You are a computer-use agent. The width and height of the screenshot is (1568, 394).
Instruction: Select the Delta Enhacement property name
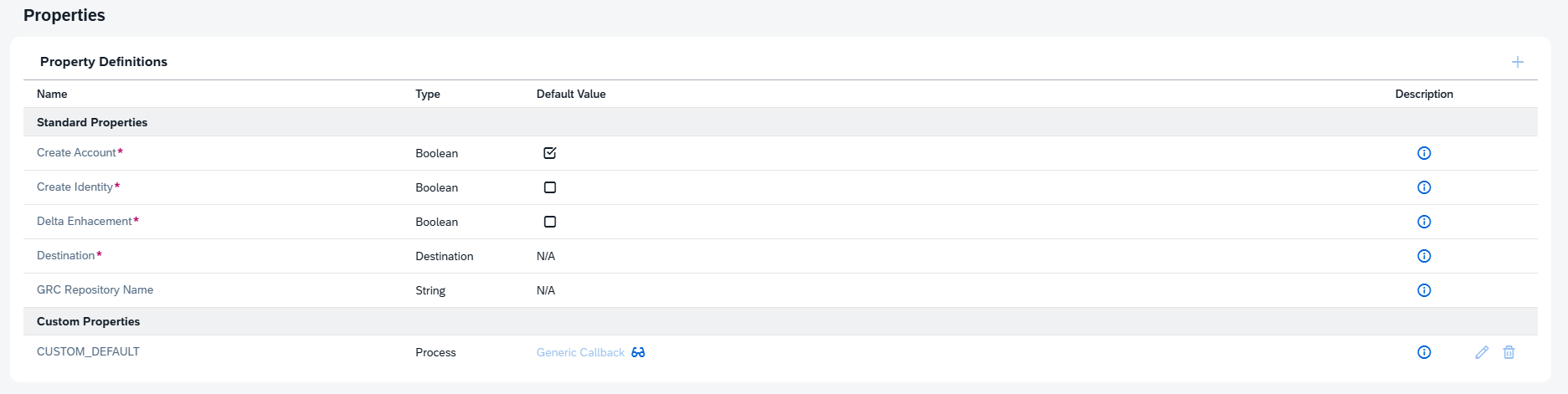coord(84,221)
